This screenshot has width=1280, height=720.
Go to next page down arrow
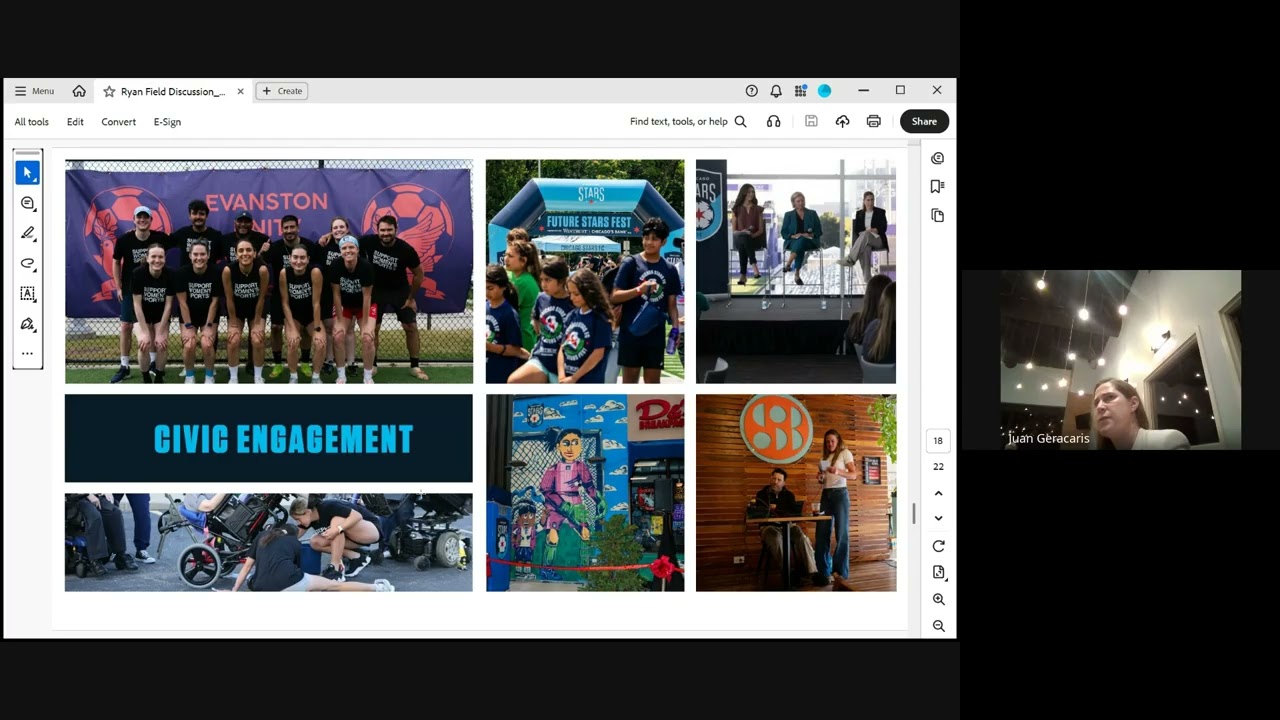pos(938,518)
